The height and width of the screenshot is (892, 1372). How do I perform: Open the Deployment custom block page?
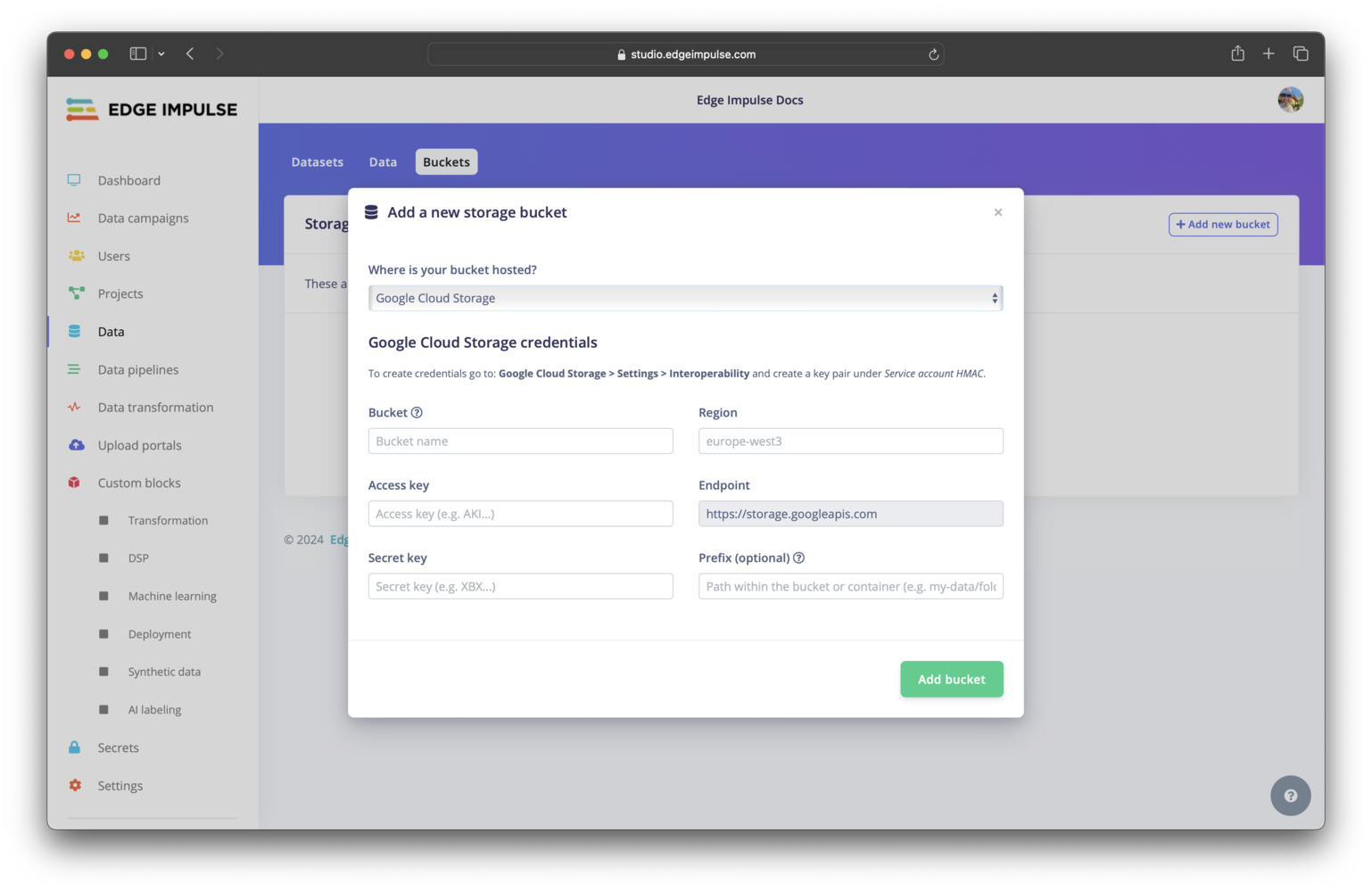160,634
